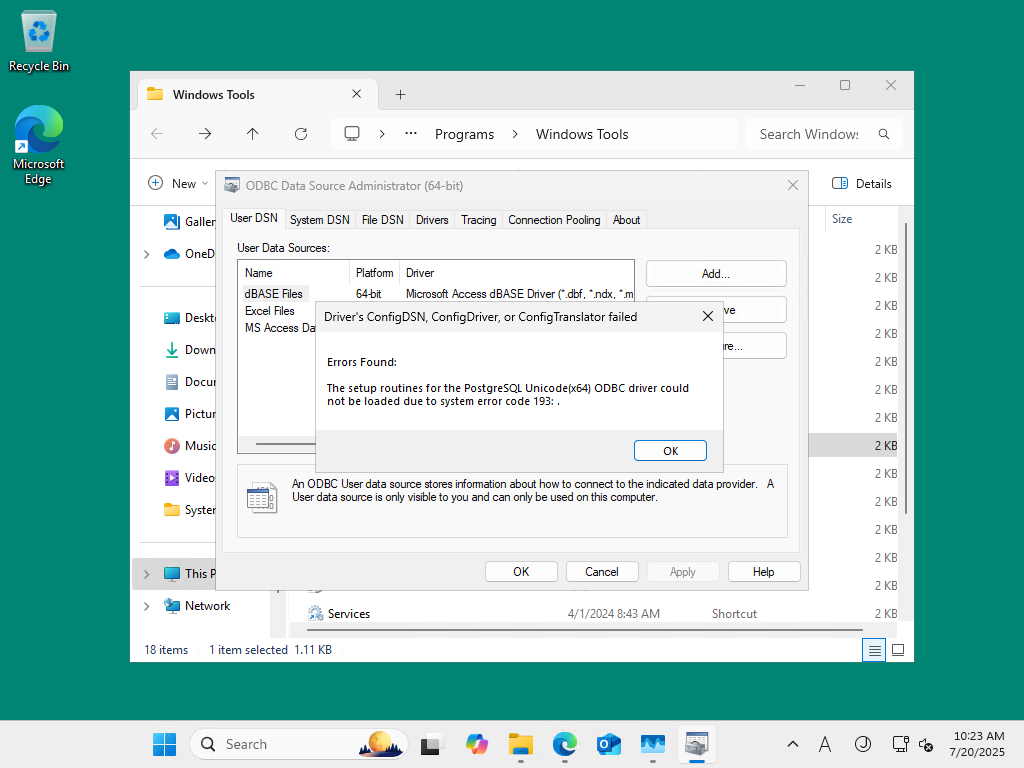Viewport: 1024px width, 768px height.
Task: Go to the Tracing tab
Action: coord(479,220)
